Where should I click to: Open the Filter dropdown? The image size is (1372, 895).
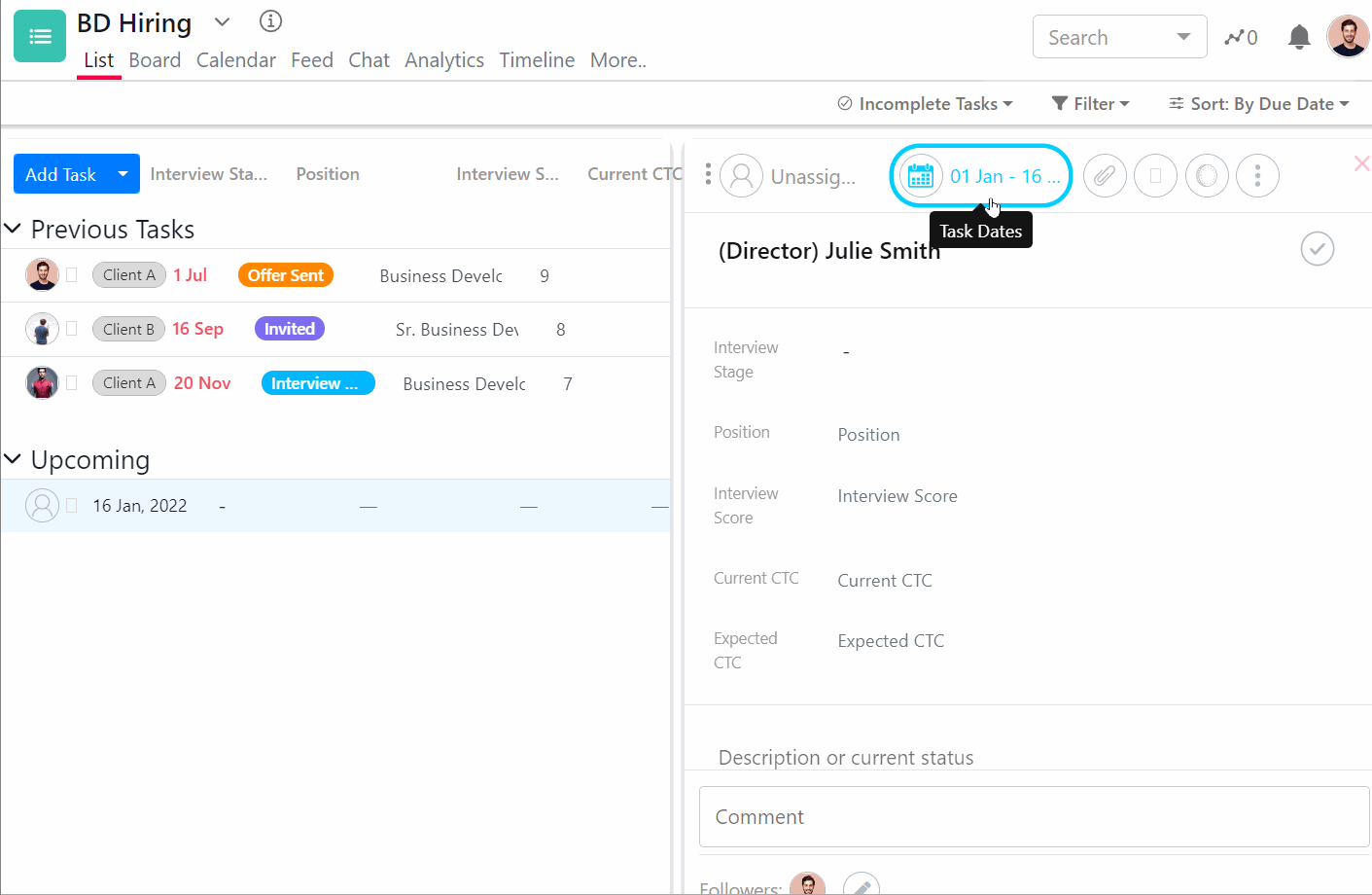coord(1090,103)
